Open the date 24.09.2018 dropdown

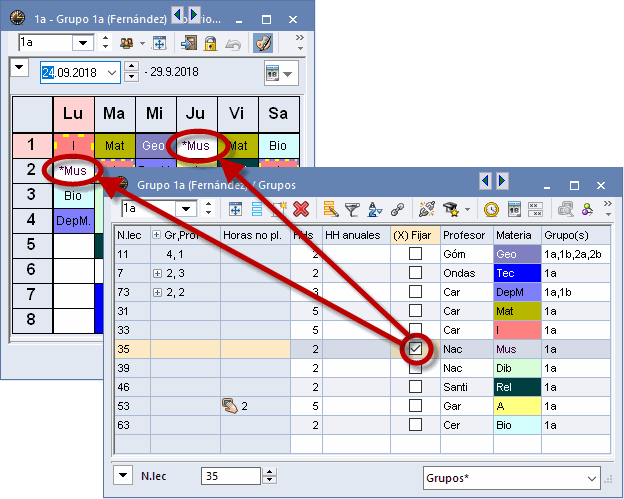110,73
